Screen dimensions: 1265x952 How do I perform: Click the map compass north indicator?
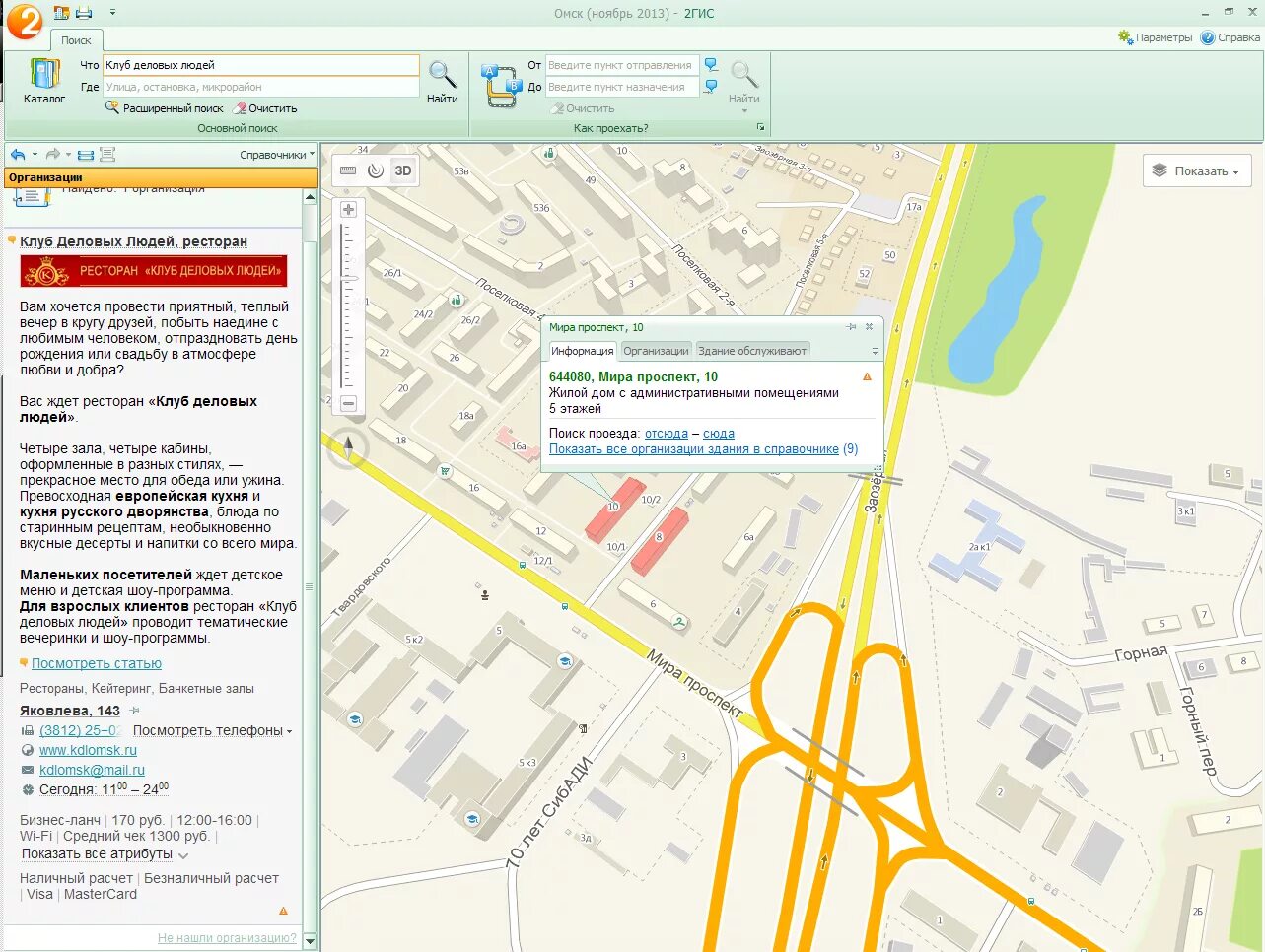pyautogui.click(x=347, y=448)
